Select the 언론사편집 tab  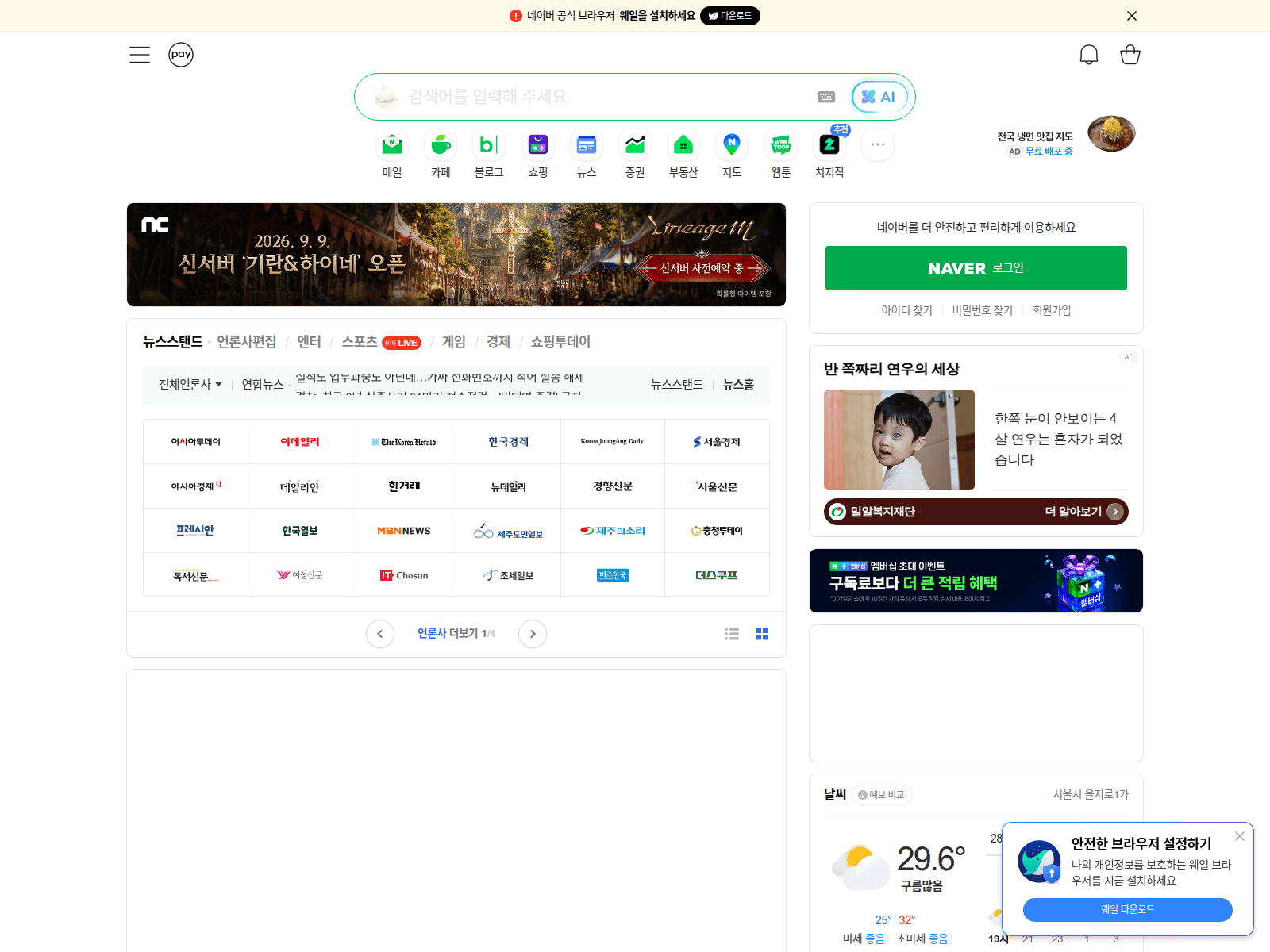pyautogui.click(x=247, y=342)
